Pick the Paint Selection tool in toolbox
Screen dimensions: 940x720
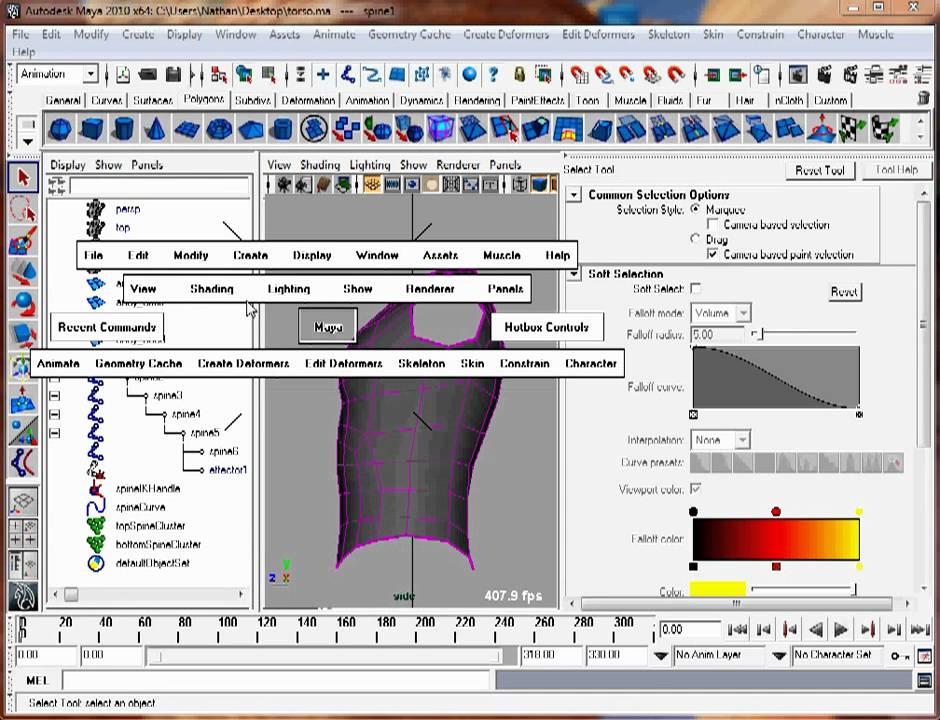(23, 241)
